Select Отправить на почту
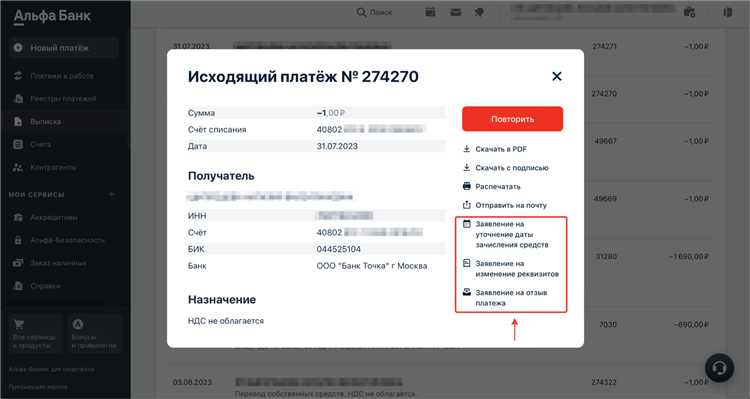The image size is (750, 399). coord(505,205)
